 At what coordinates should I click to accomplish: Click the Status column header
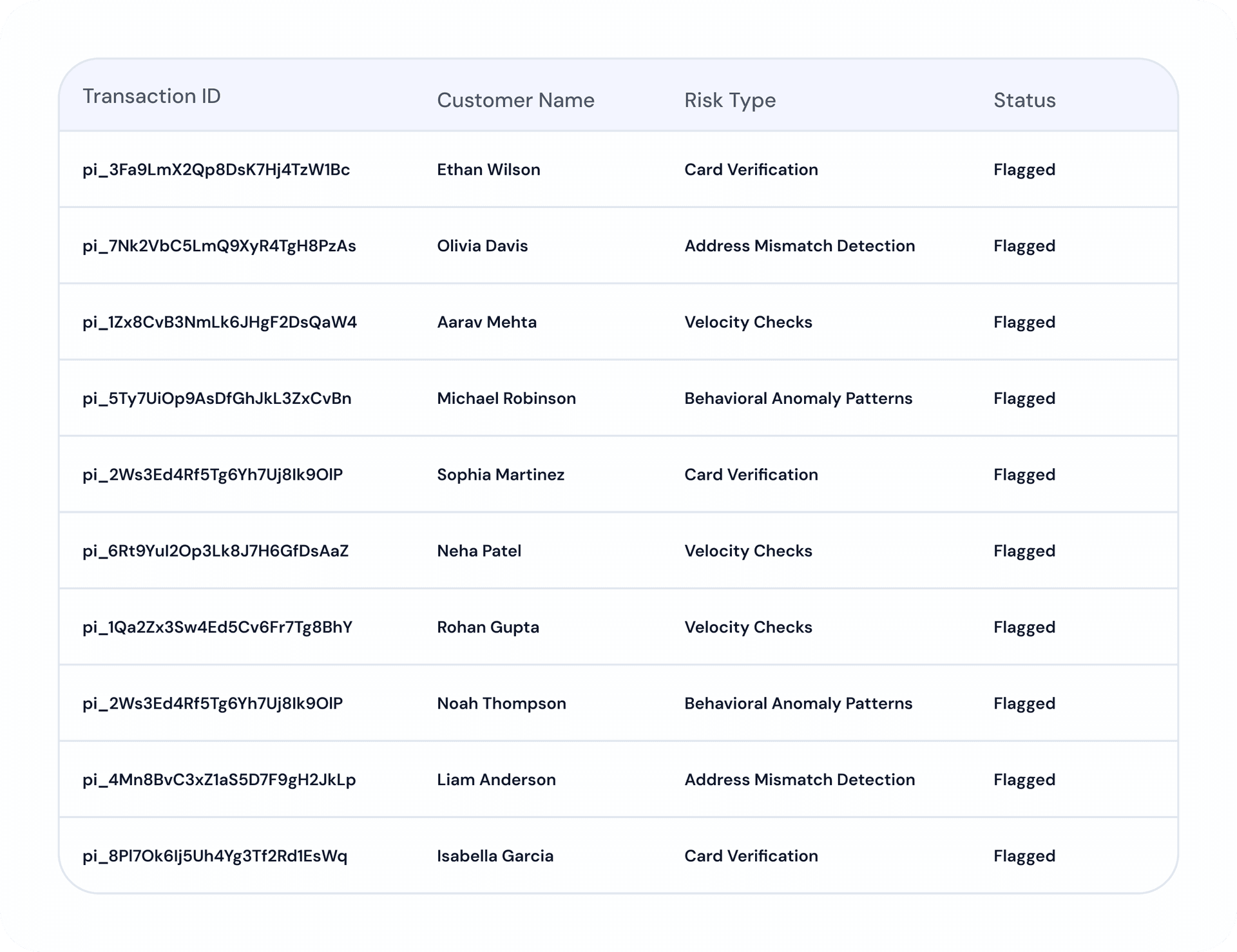click(1024, 100)
